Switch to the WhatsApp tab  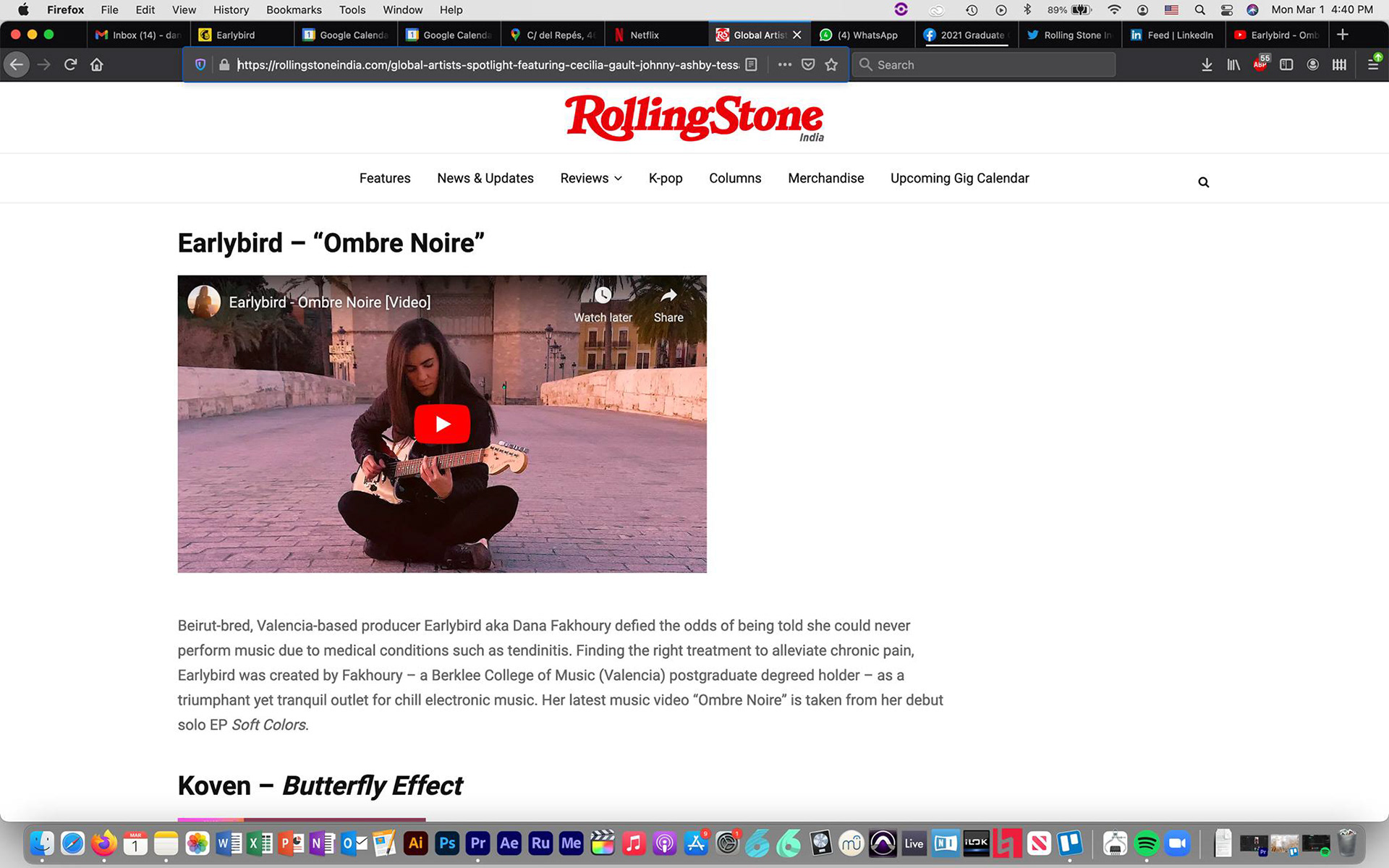click(863, 35)
